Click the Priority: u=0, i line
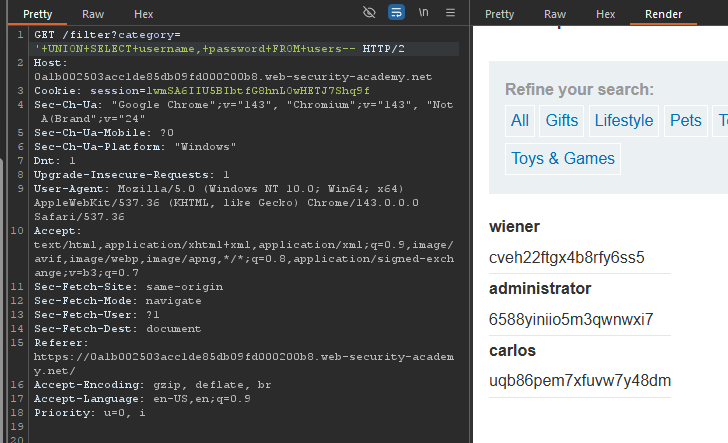 pos(90,413)
